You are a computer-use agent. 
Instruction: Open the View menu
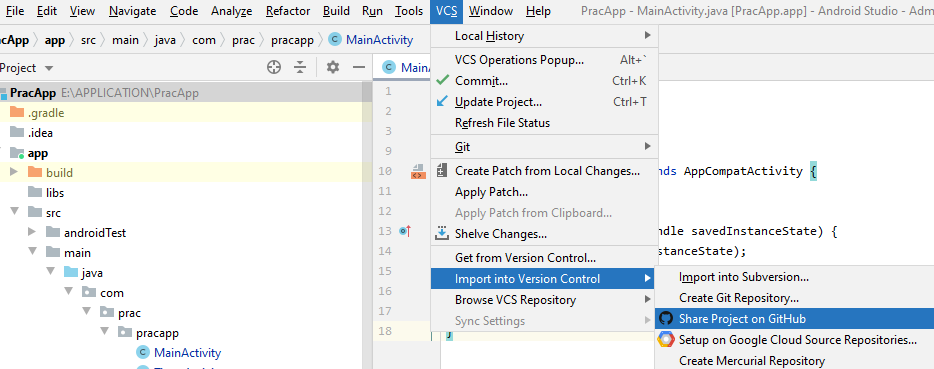[x=82, y=11]
